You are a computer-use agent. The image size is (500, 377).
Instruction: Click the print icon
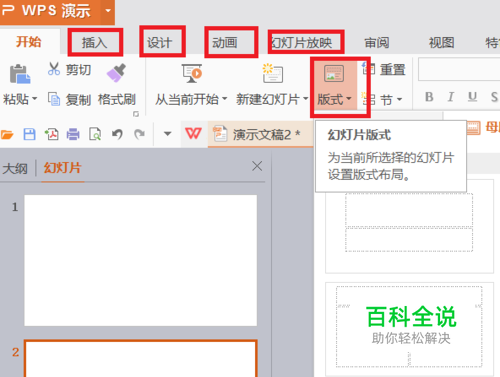pos(73,134)
